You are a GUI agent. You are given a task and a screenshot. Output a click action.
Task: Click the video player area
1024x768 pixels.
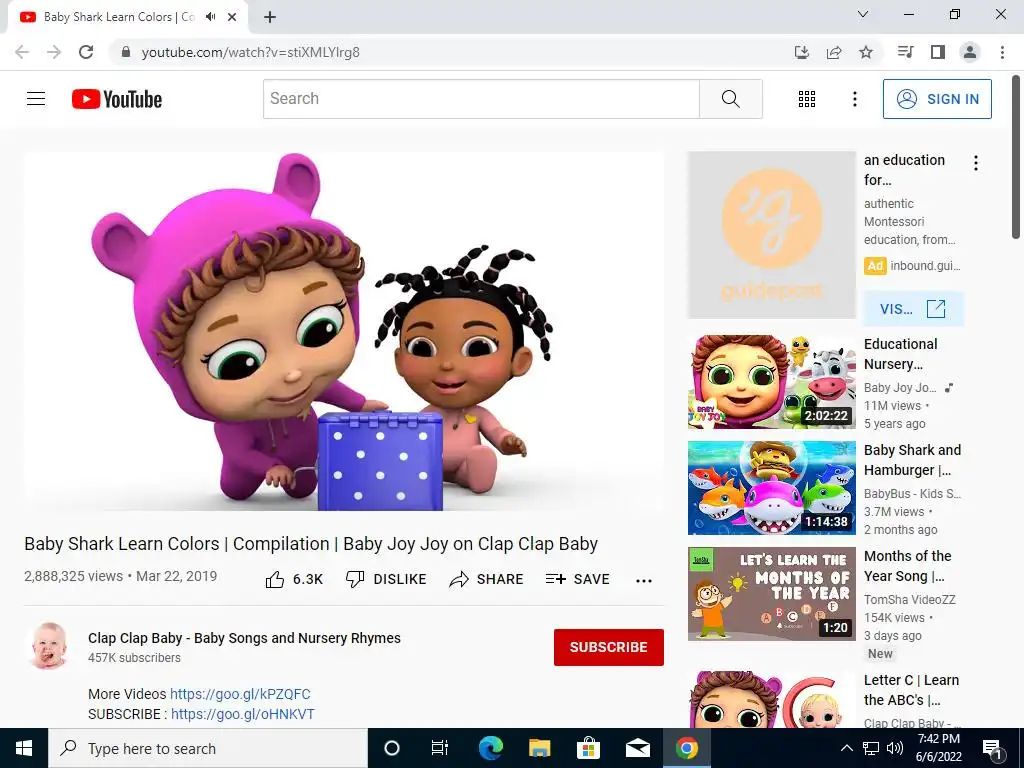(x=344, y=331)
